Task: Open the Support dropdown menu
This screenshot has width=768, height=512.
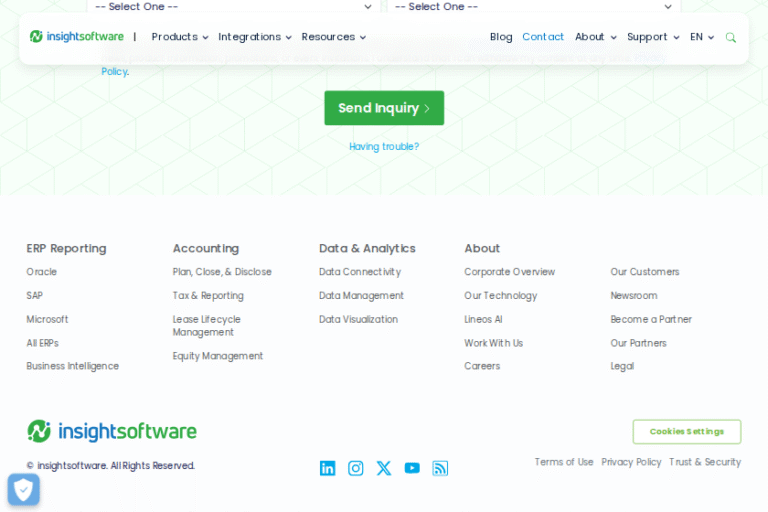Action: (x=653, y=37)
